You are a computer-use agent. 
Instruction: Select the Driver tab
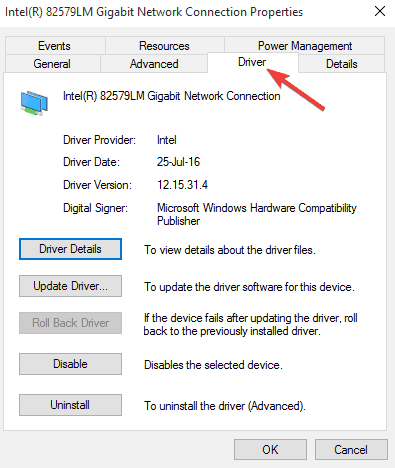point(252,62)
